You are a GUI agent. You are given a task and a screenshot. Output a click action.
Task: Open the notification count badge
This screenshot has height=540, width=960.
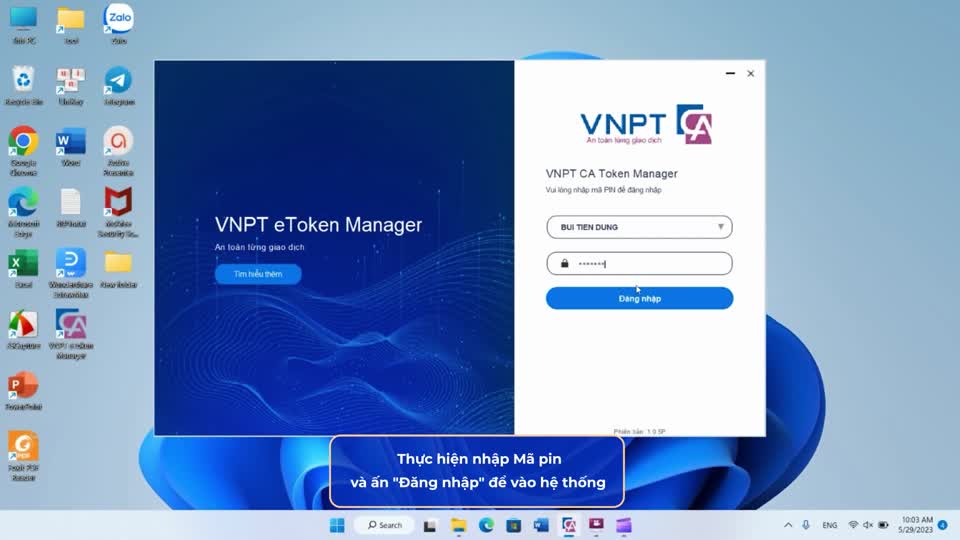tap(943, 525)
